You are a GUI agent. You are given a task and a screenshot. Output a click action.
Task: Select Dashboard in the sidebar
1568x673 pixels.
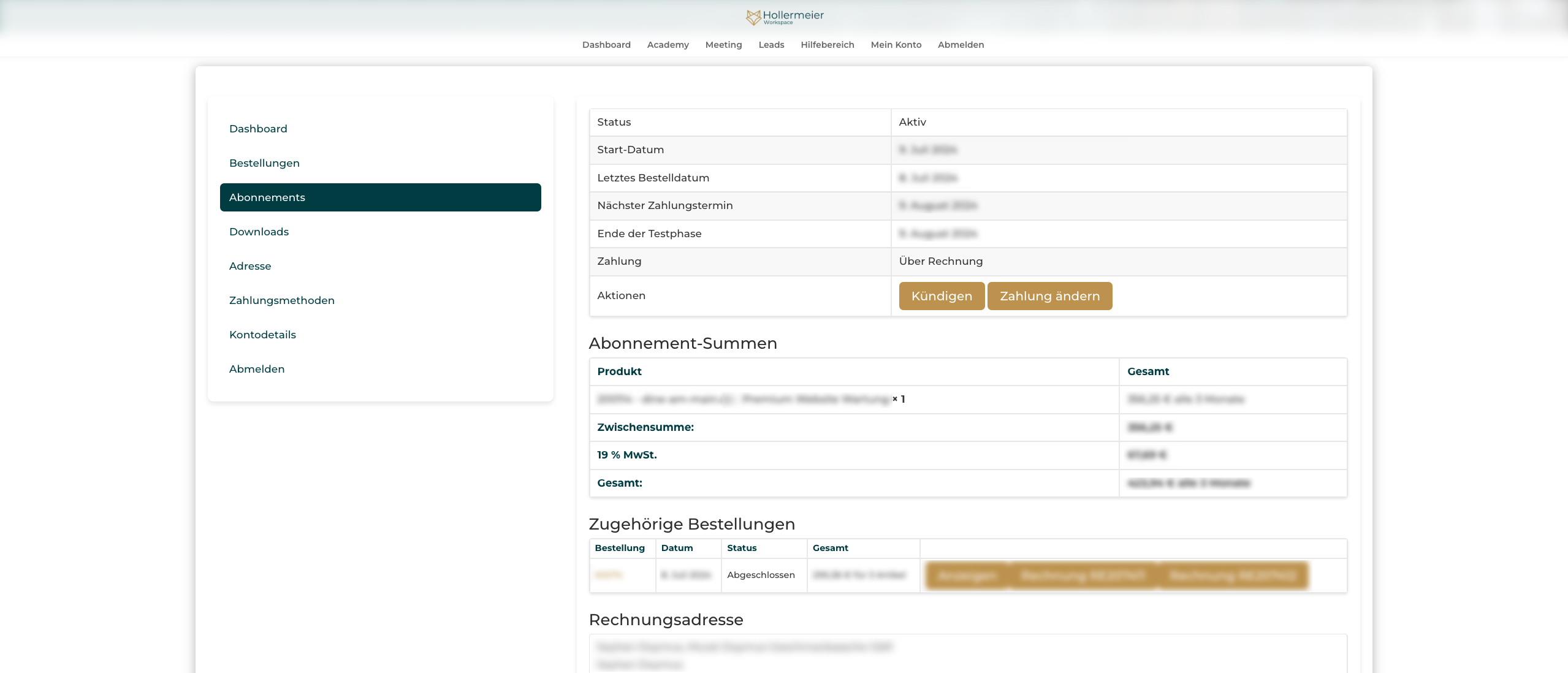(258, 129)
